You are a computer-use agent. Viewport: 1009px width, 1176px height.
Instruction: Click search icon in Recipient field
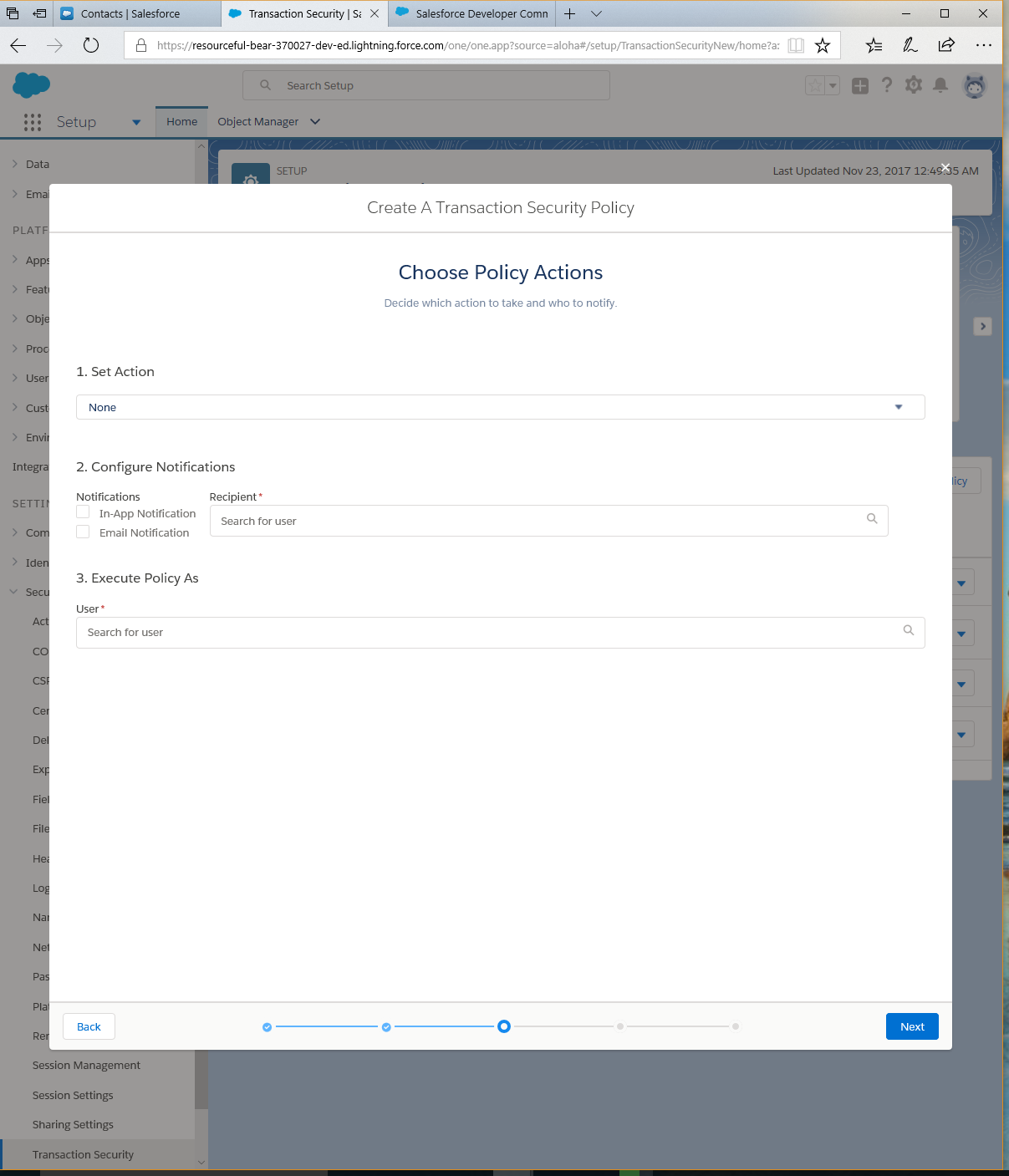(x=872, y=519)
